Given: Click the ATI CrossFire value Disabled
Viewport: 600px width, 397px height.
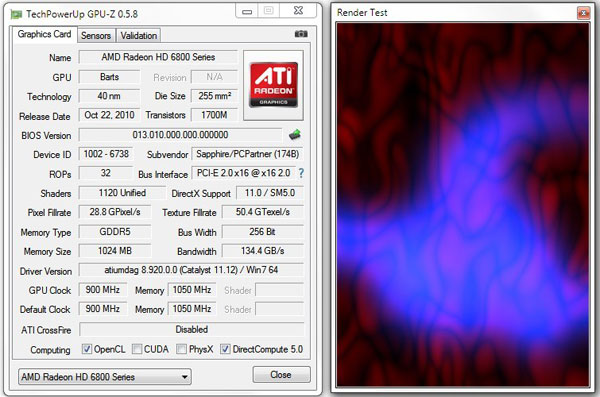Looking at the screenshot, I should pyautogui.click(x=191, y=329).
